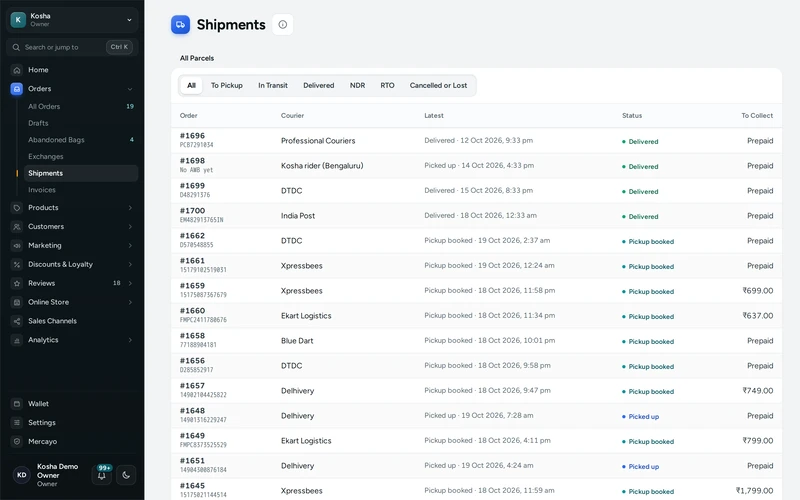
Task: Expand the Marketing submenu chevron
Action: pos(130,245)
